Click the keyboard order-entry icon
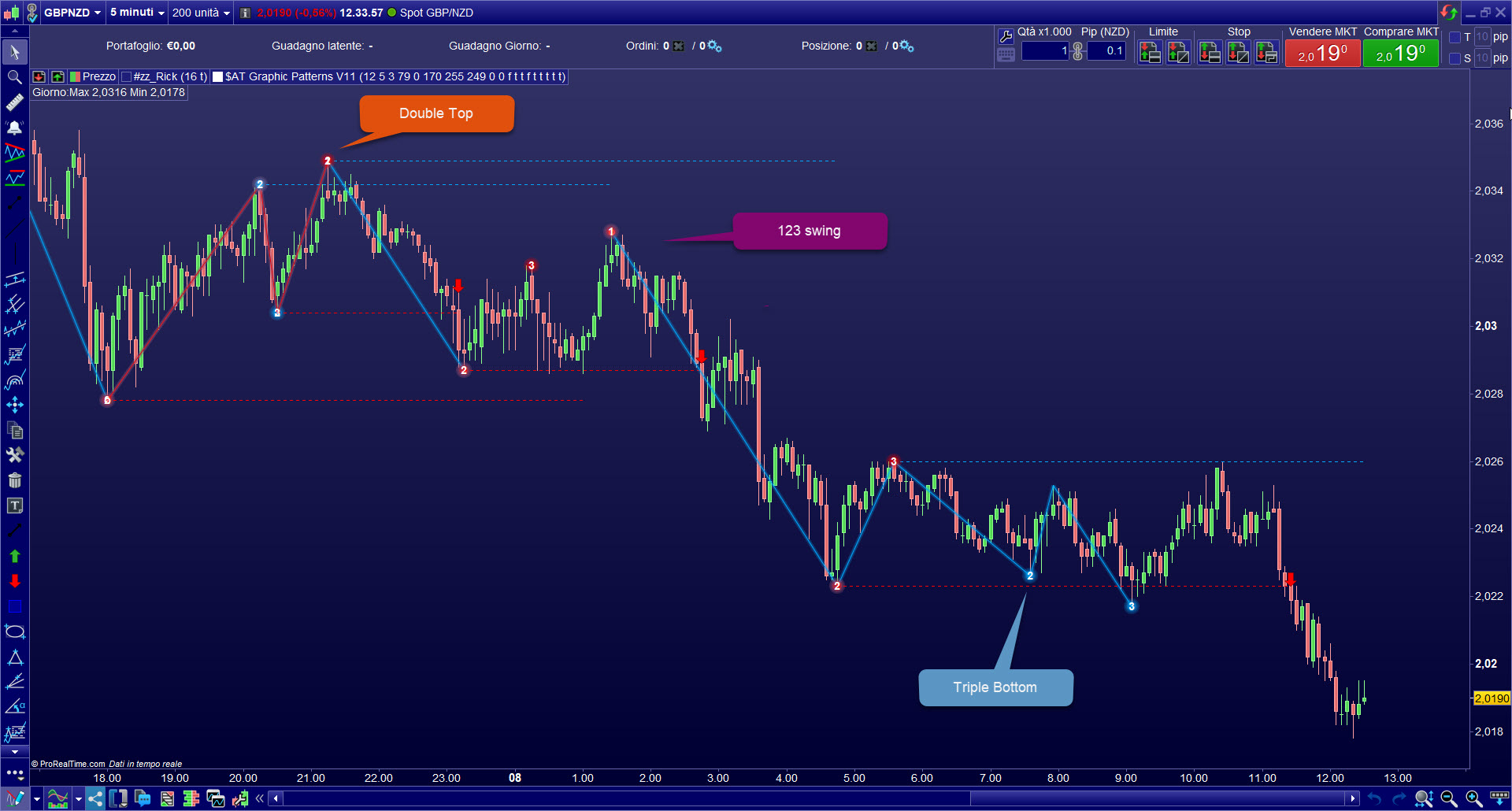This screenshot has width=1512, height=811. coord(1006,55)
